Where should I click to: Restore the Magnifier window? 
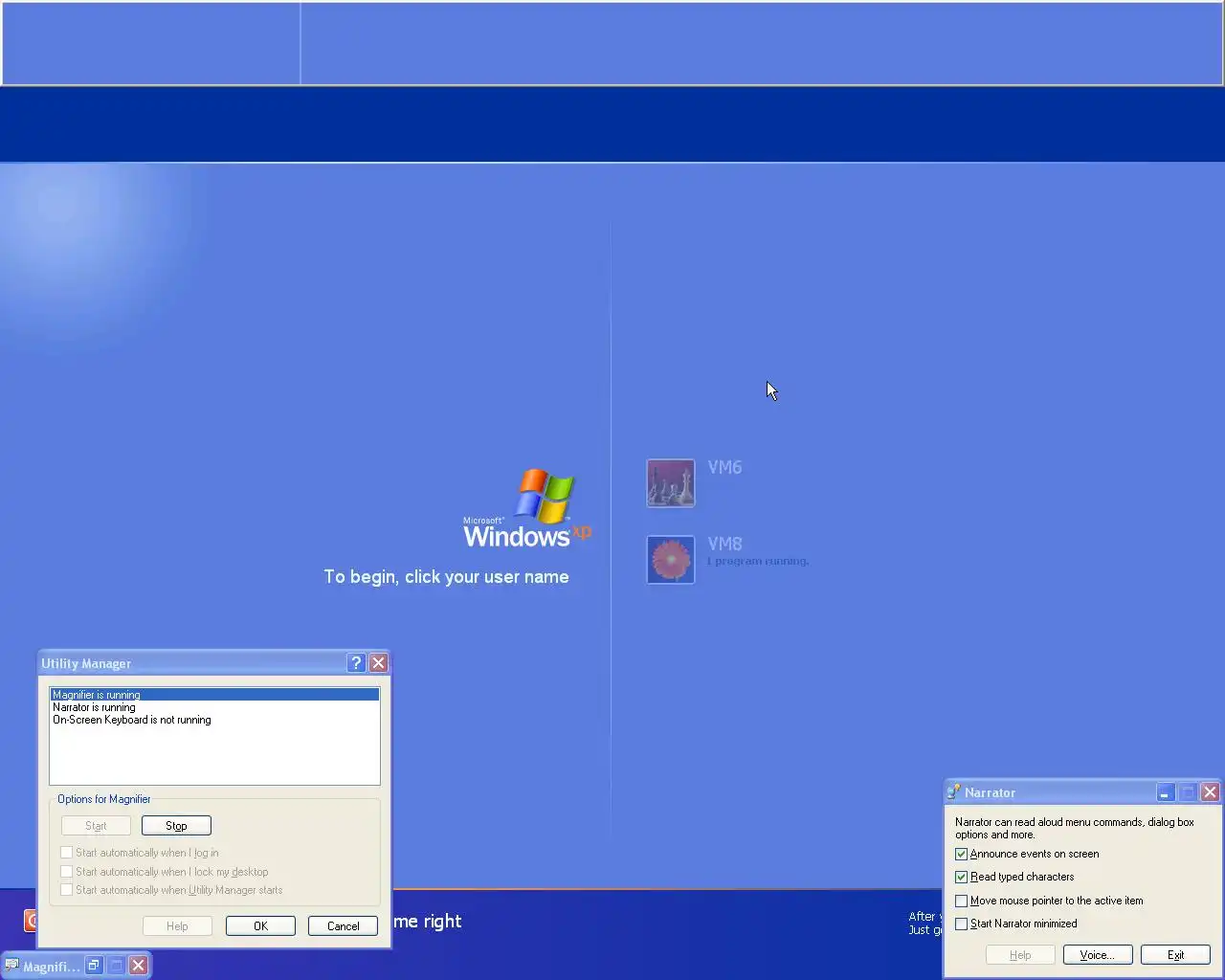[x=94, y=966]
